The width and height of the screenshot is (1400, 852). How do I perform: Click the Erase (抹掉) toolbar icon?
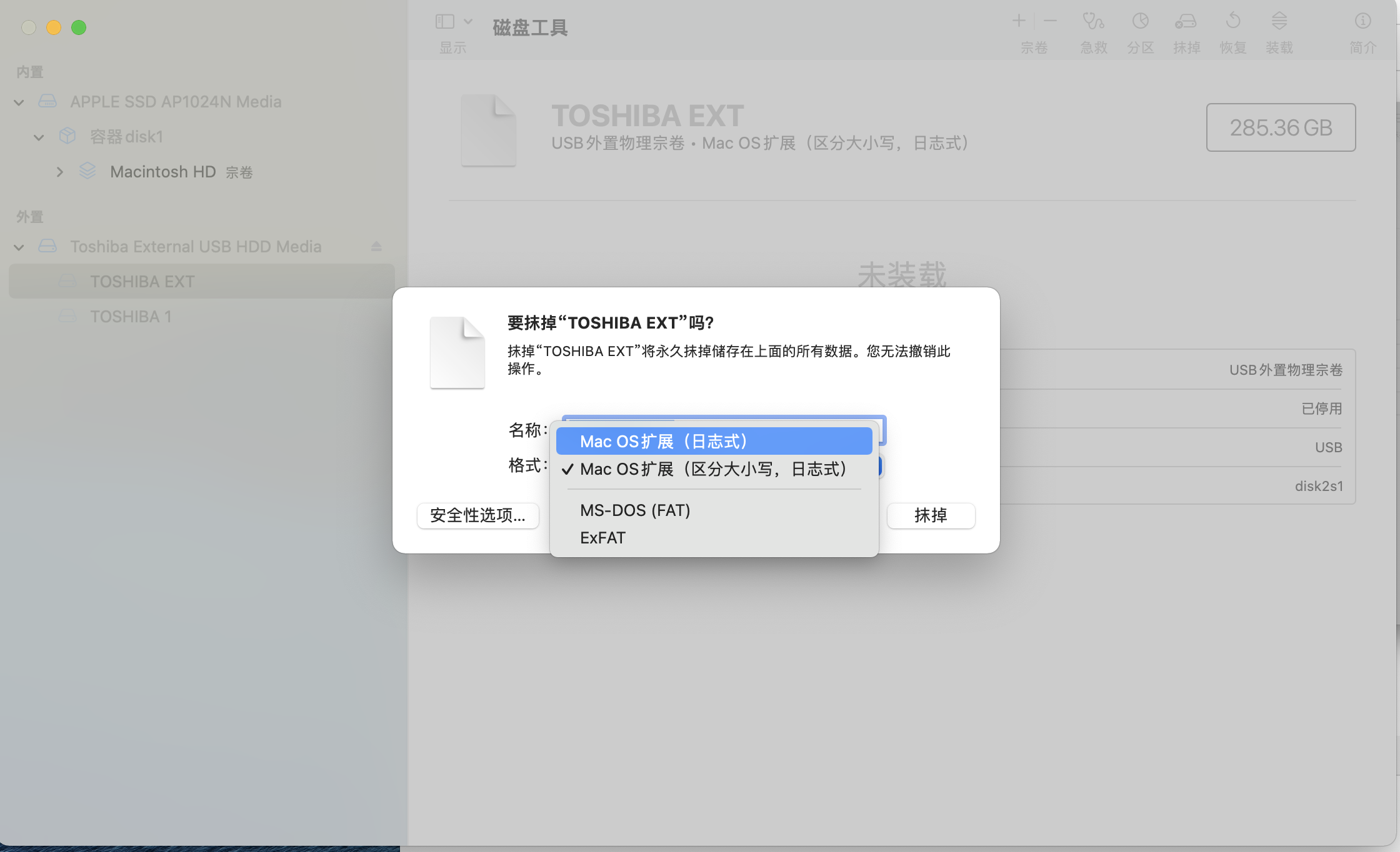[1186, 22]
